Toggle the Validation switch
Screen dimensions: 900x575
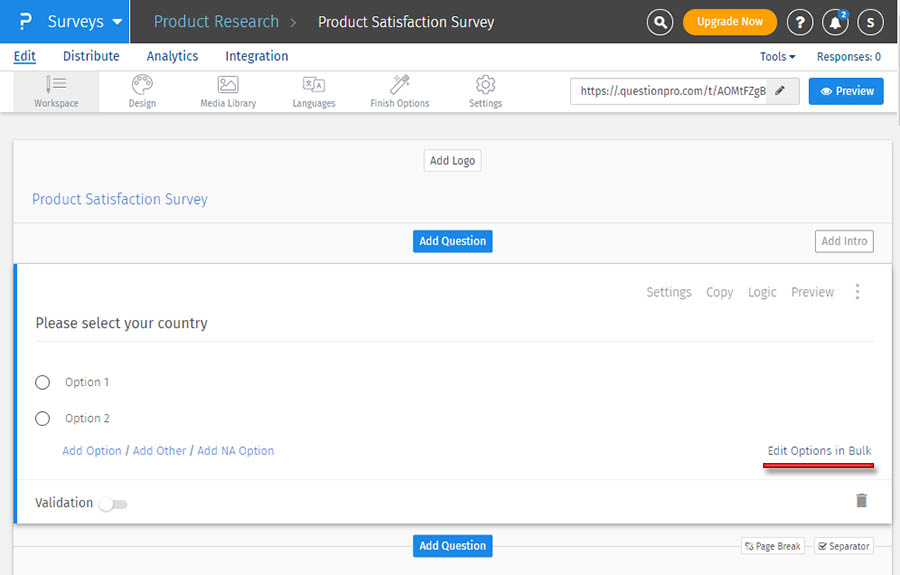point(113,504)
